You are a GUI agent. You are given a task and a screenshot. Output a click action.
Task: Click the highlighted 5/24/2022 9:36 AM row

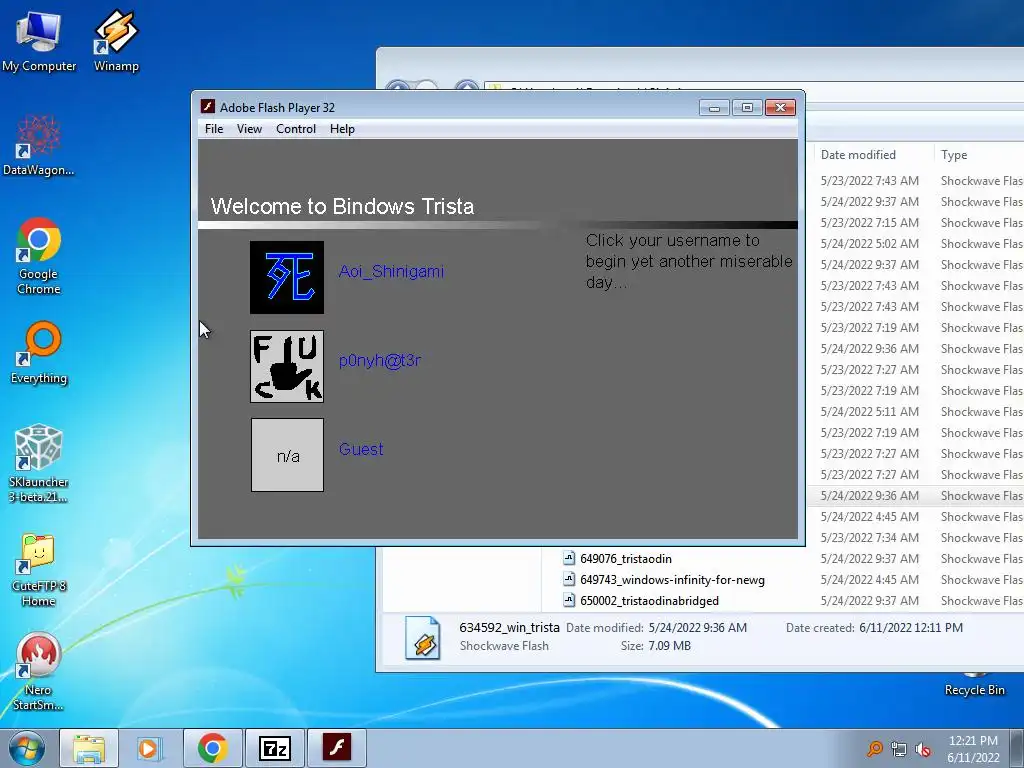click(x=915, y=496)
